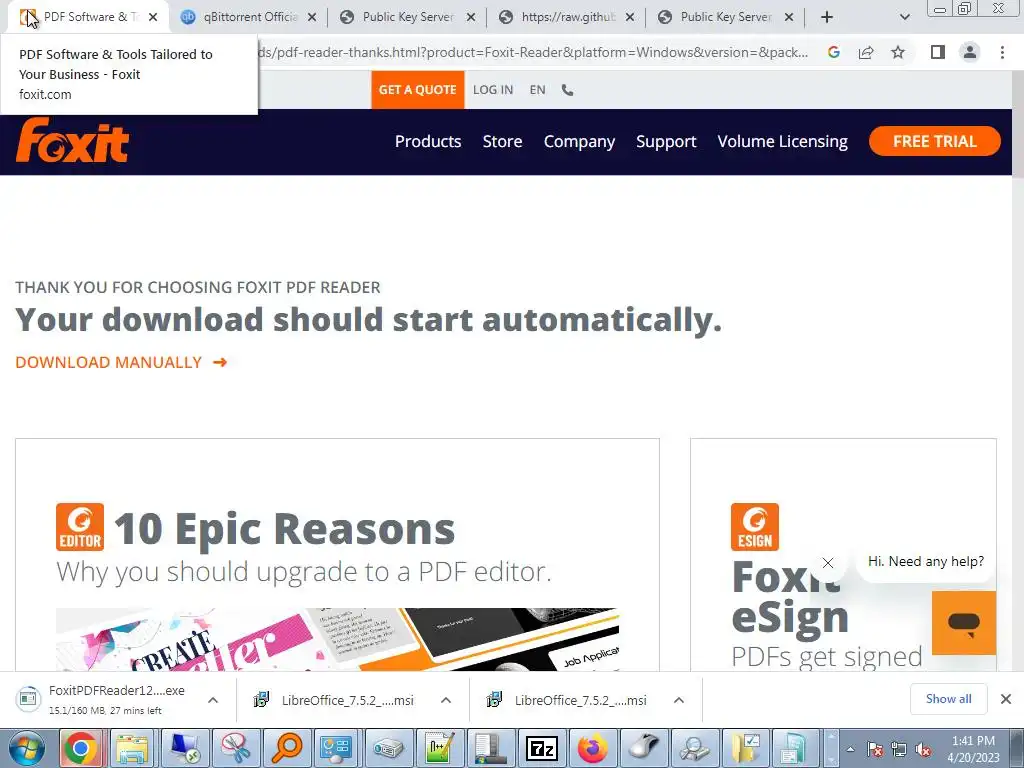Click the network tray icon

click(x=899, y=750)
